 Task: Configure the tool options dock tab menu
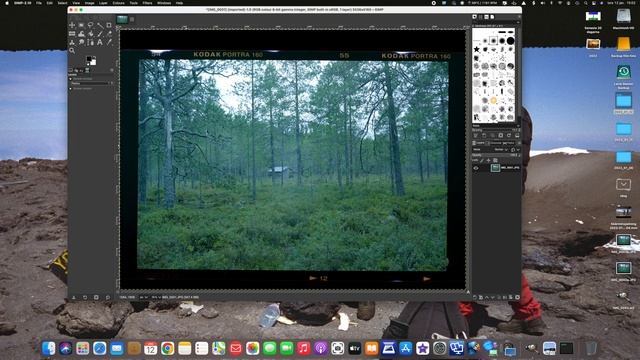[x=112, y=70]
